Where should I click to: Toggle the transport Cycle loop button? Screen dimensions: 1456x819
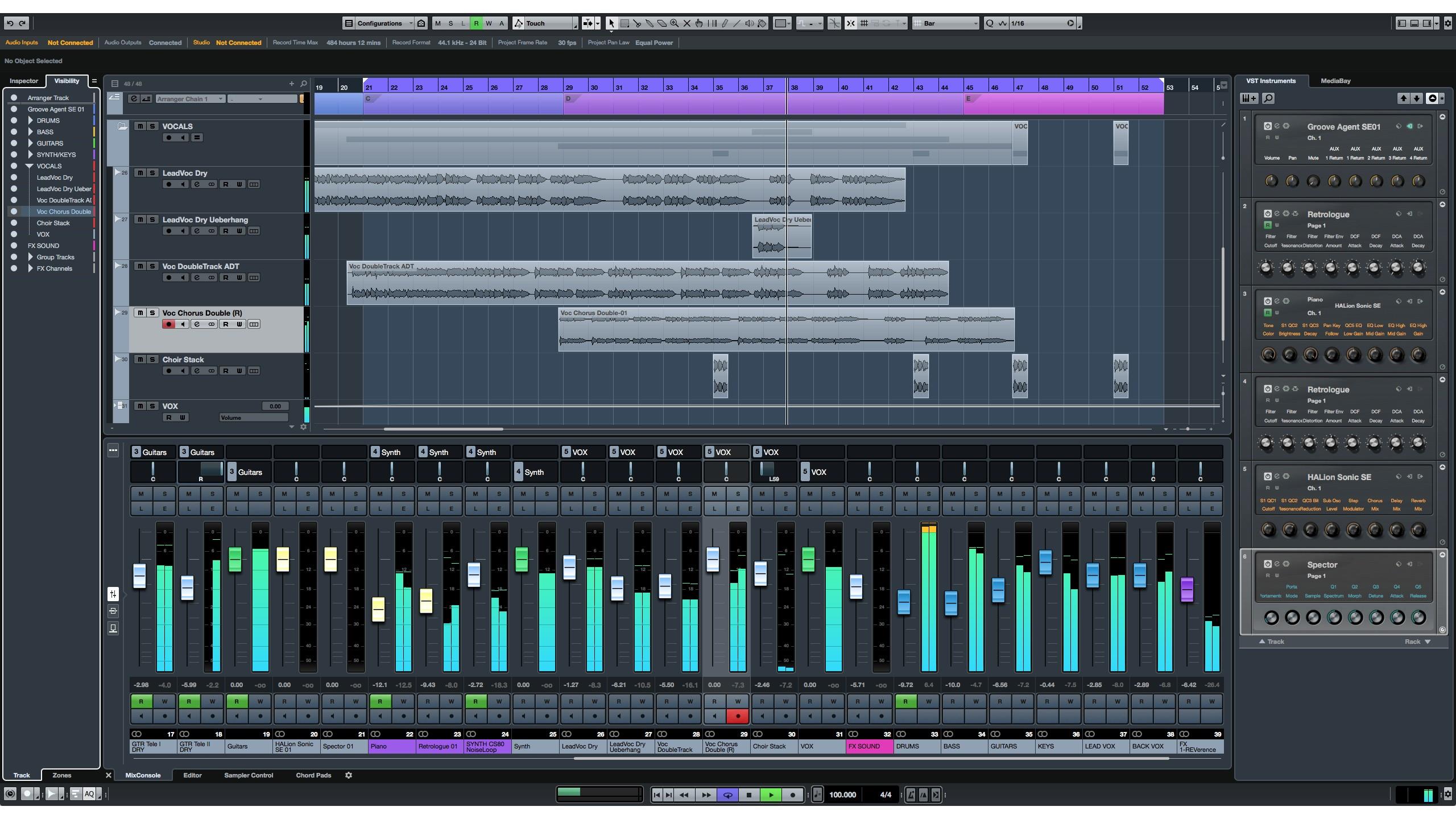(x=727, y=795)
